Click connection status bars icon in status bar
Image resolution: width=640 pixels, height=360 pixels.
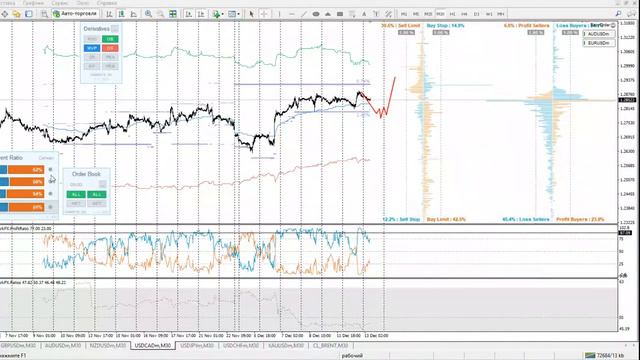[x=590, y=356]
